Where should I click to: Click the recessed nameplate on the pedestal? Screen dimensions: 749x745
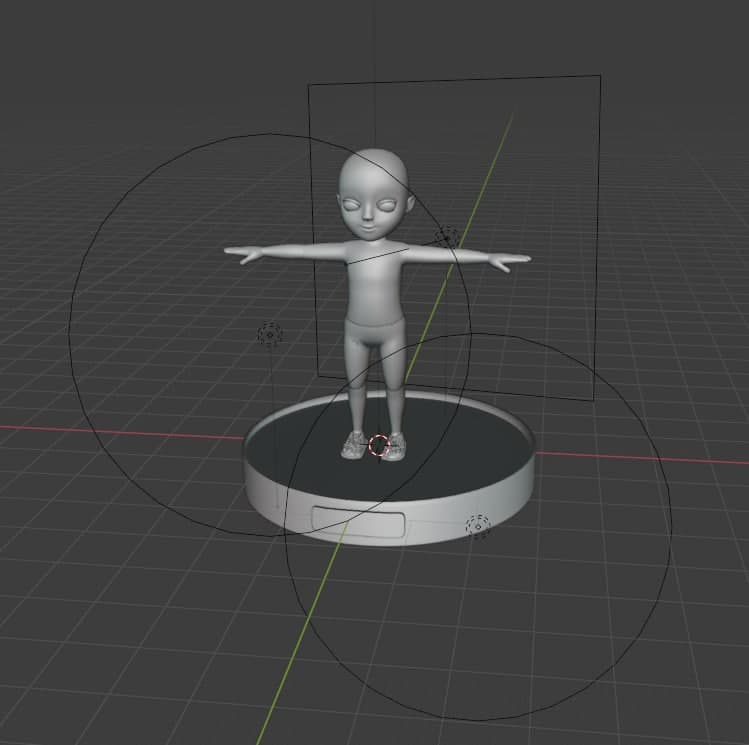coord(358,522)
